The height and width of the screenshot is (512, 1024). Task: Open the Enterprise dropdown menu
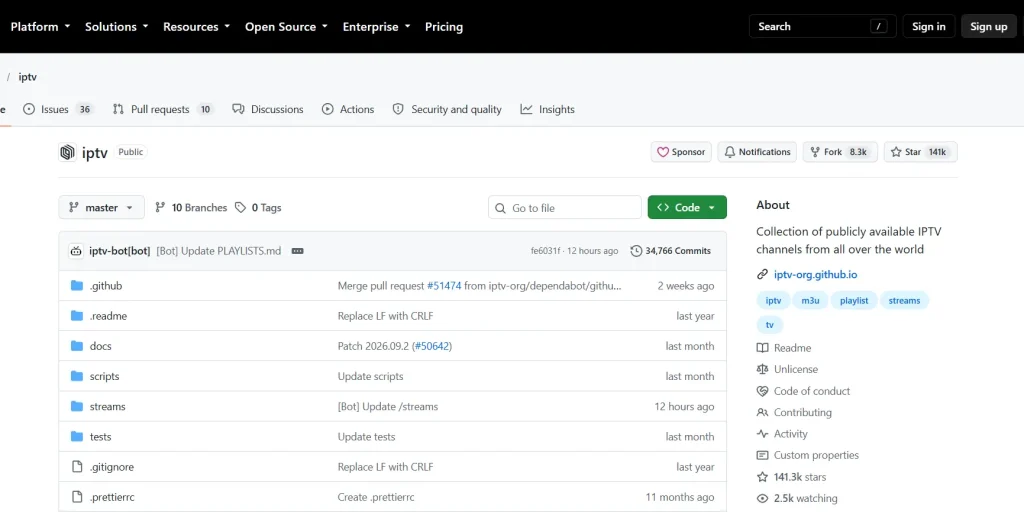tap(376, 27)
